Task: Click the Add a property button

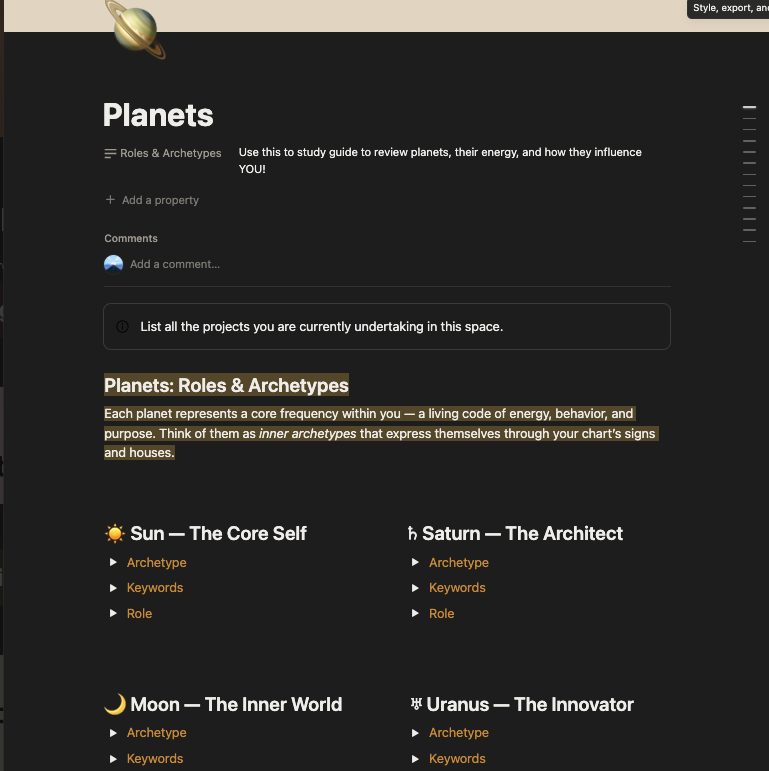Action: tap(160, 200)
